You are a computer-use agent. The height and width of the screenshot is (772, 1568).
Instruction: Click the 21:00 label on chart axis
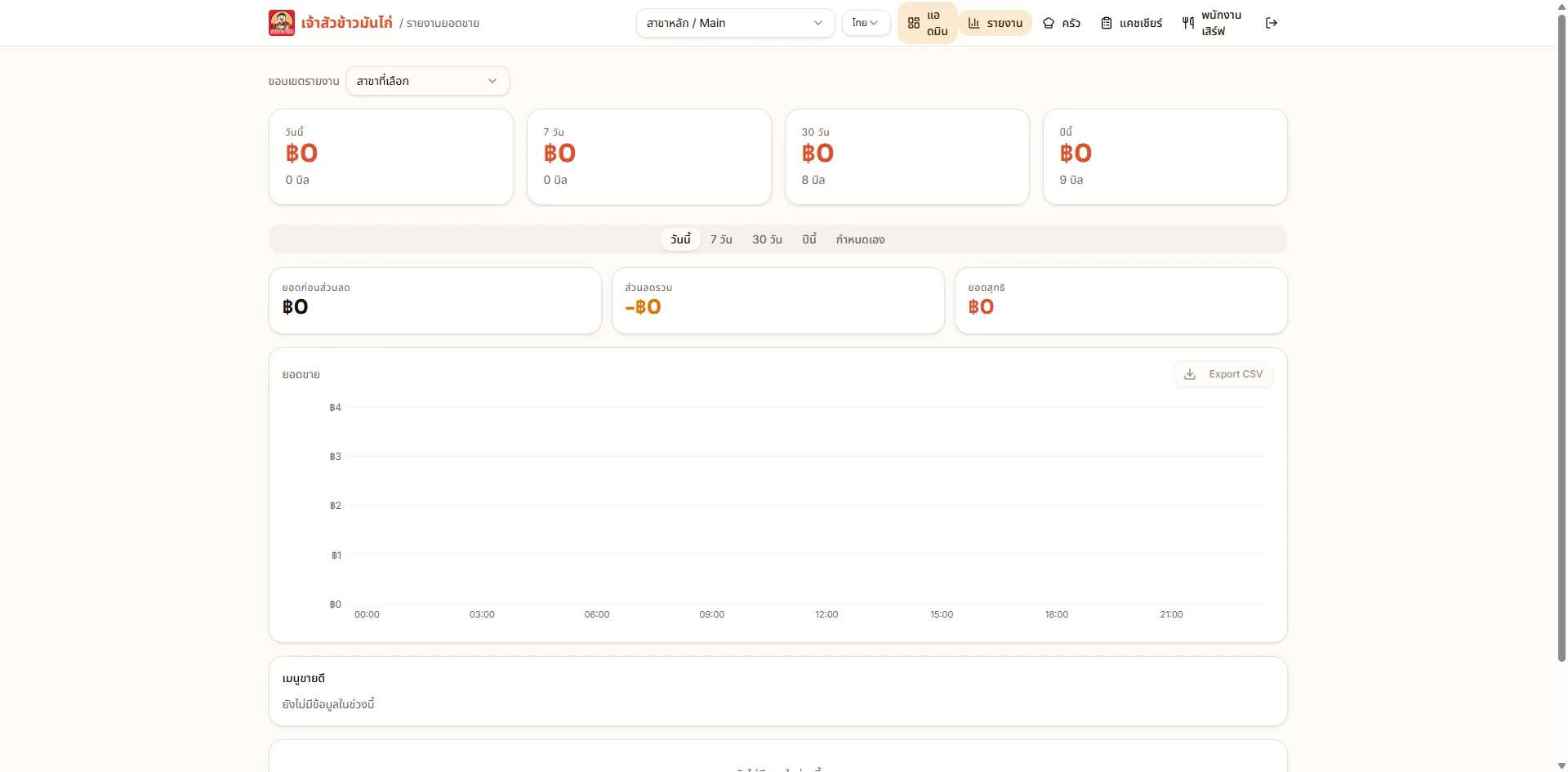1171,614
